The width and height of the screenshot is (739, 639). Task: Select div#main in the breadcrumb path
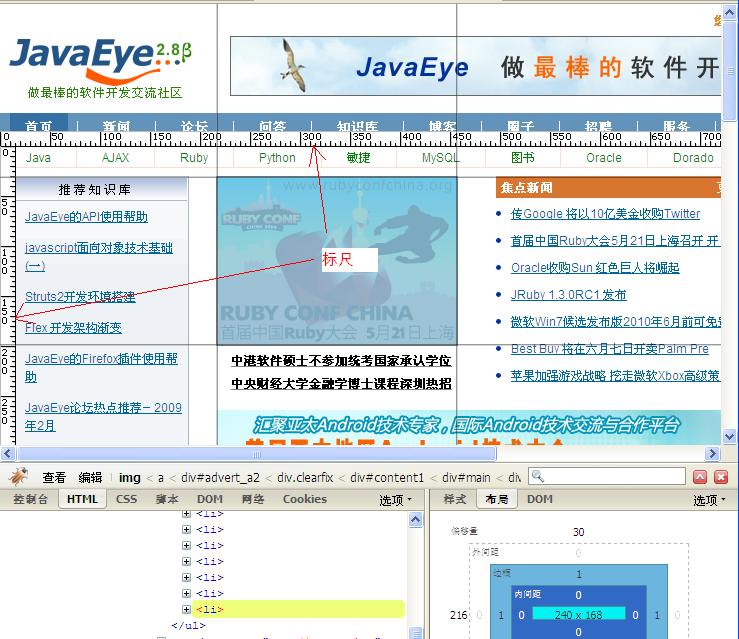pyautogui.click(x=466, y=478)
